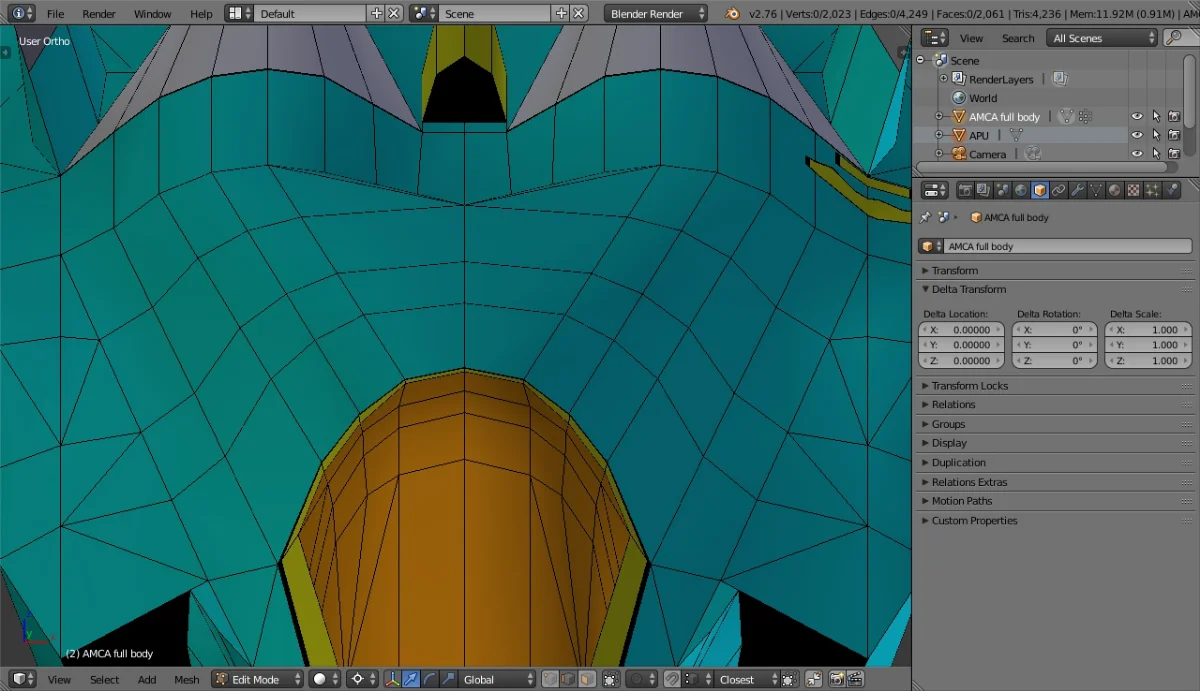Switch to face select mode

pyautogui.click(x=587, y=679)
